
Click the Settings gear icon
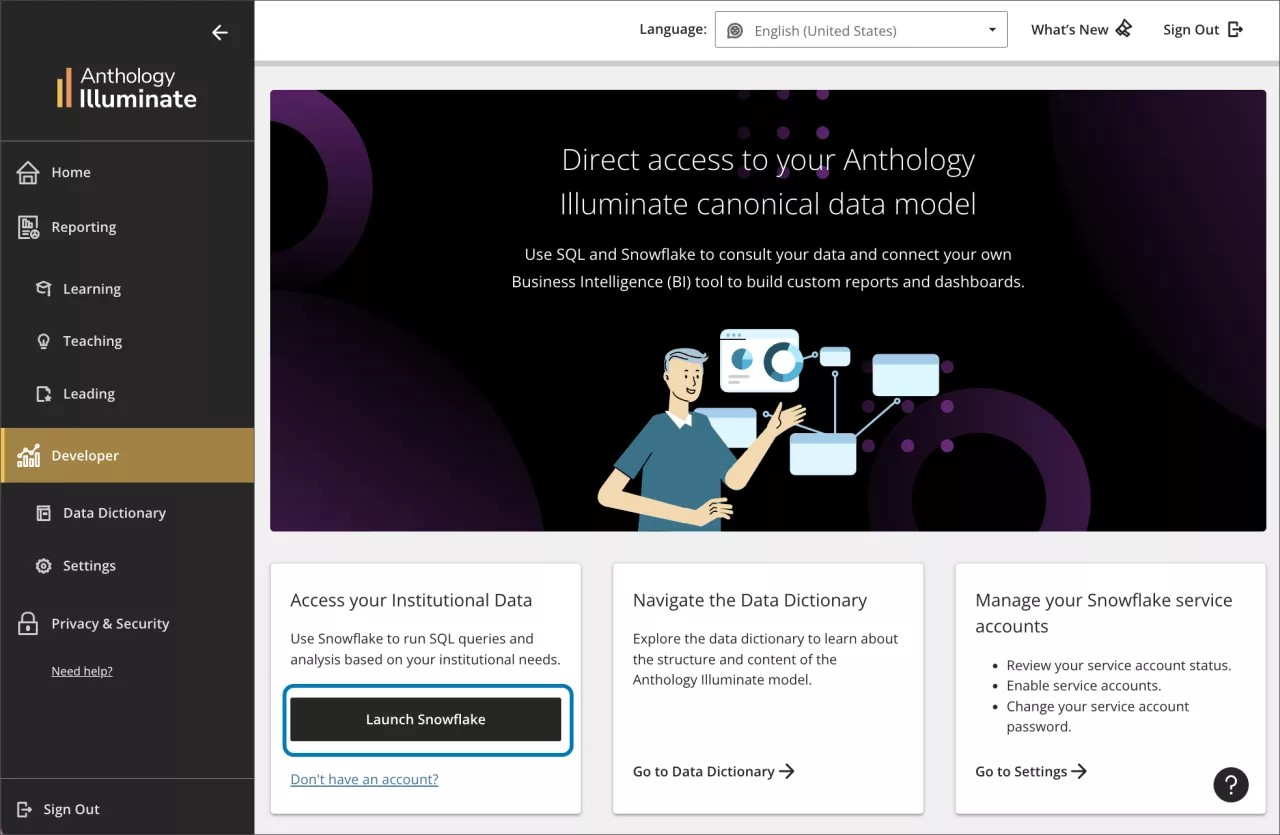tap(41, 565)
